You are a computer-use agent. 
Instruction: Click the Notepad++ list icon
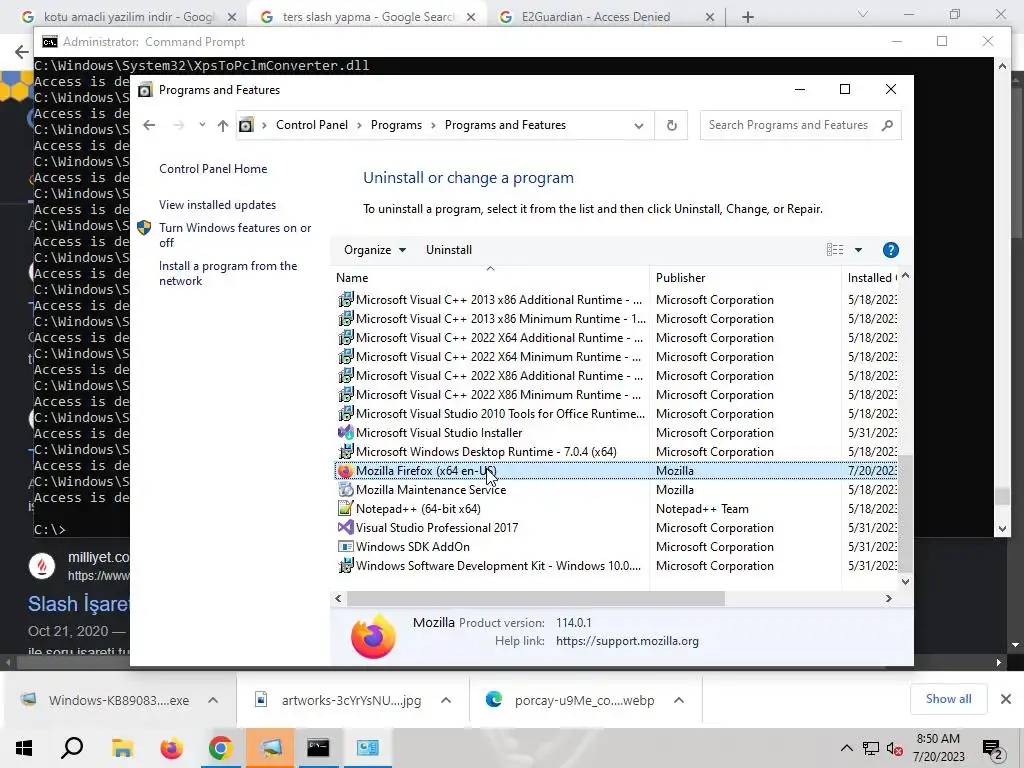tap(345, 509)
